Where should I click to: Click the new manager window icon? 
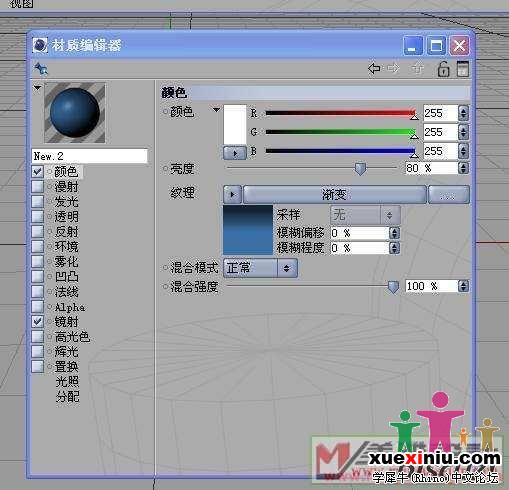click(x=462, y=69)
